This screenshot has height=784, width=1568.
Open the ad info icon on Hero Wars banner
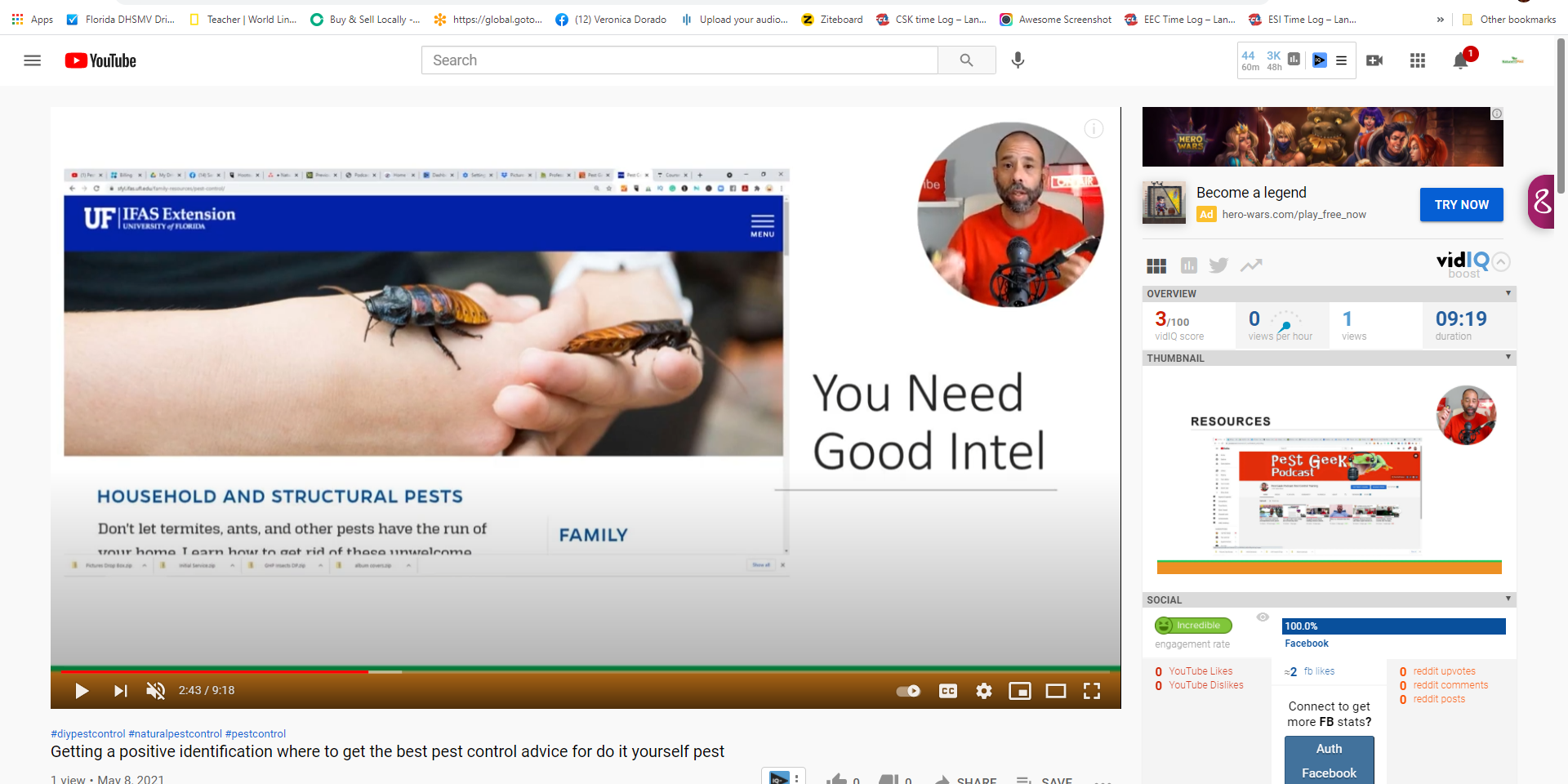[1497, 114]
